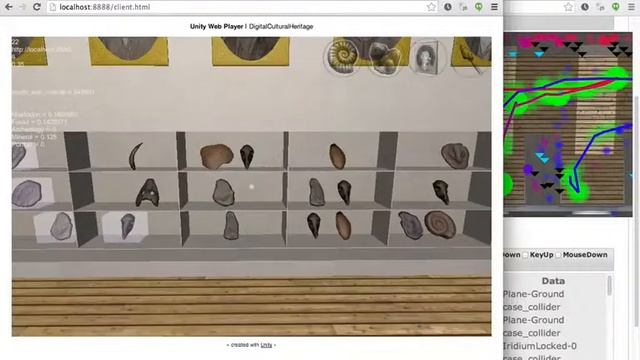640x360 pixels.
Task: Click the middle yellow-framed portrait painting
Action: [251, 51]
